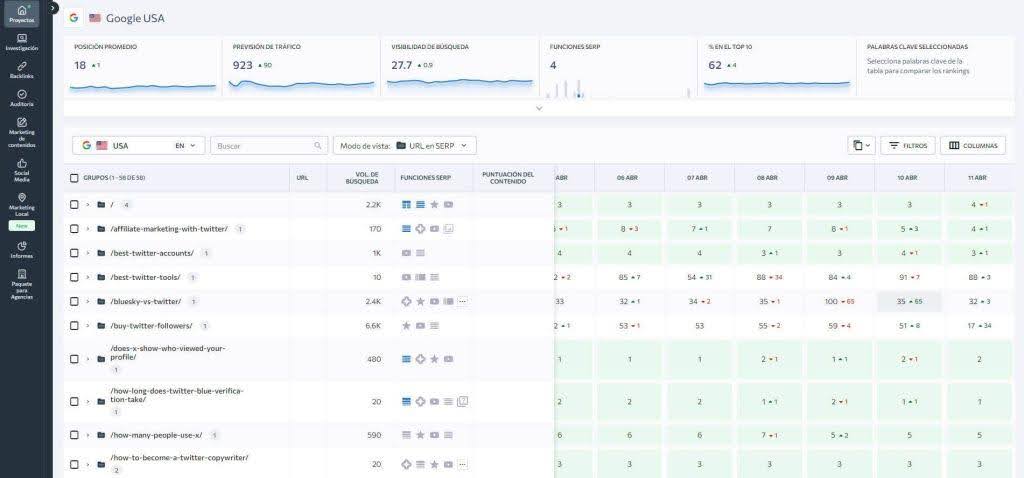Image resolution: width=1024 pixels, height=478 pixels.
Task: Open Proyectos in the sidebar
Action: (x=22, y=14)
